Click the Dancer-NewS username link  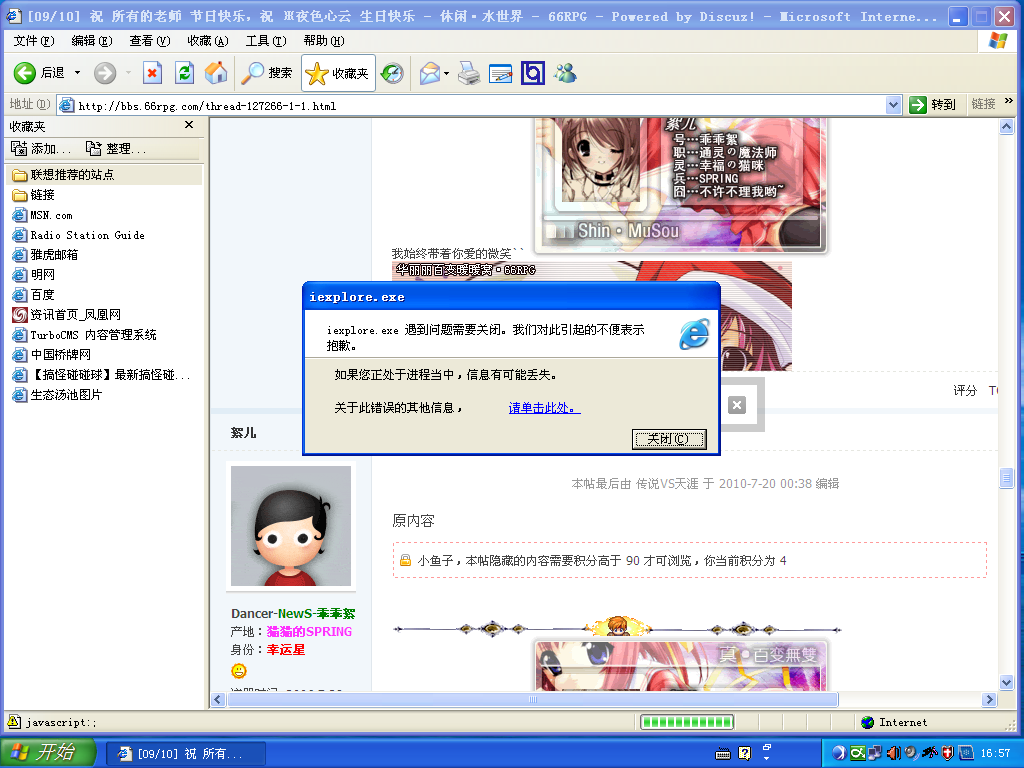tap(293, 613)
